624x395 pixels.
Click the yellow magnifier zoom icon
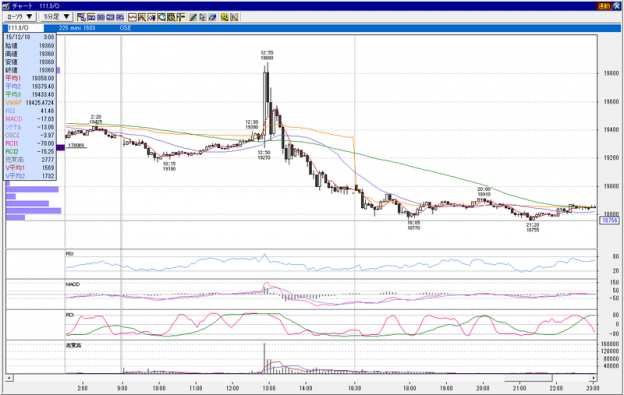[x=224, y=17]
